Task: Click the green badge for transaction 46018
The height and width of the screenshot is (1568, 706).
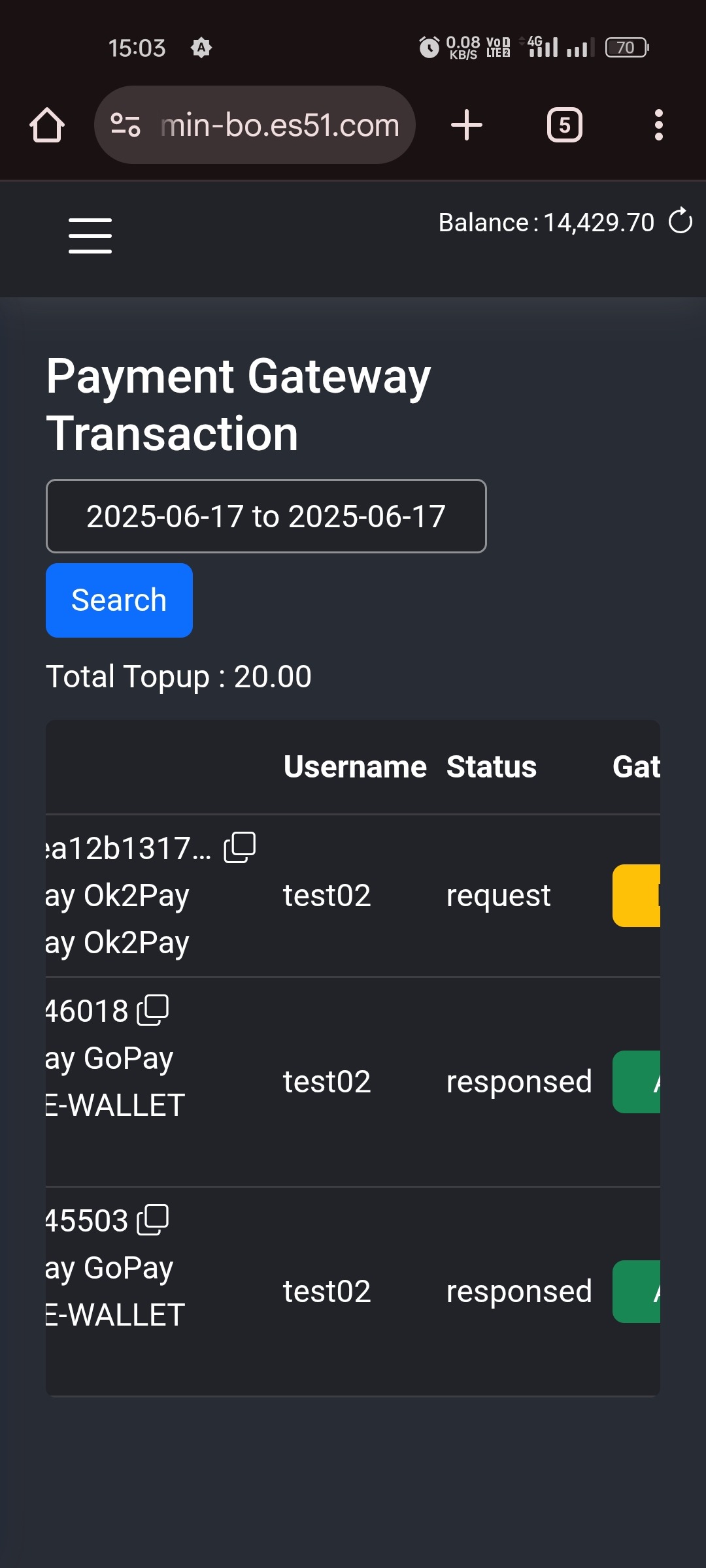Action: 637,1082
